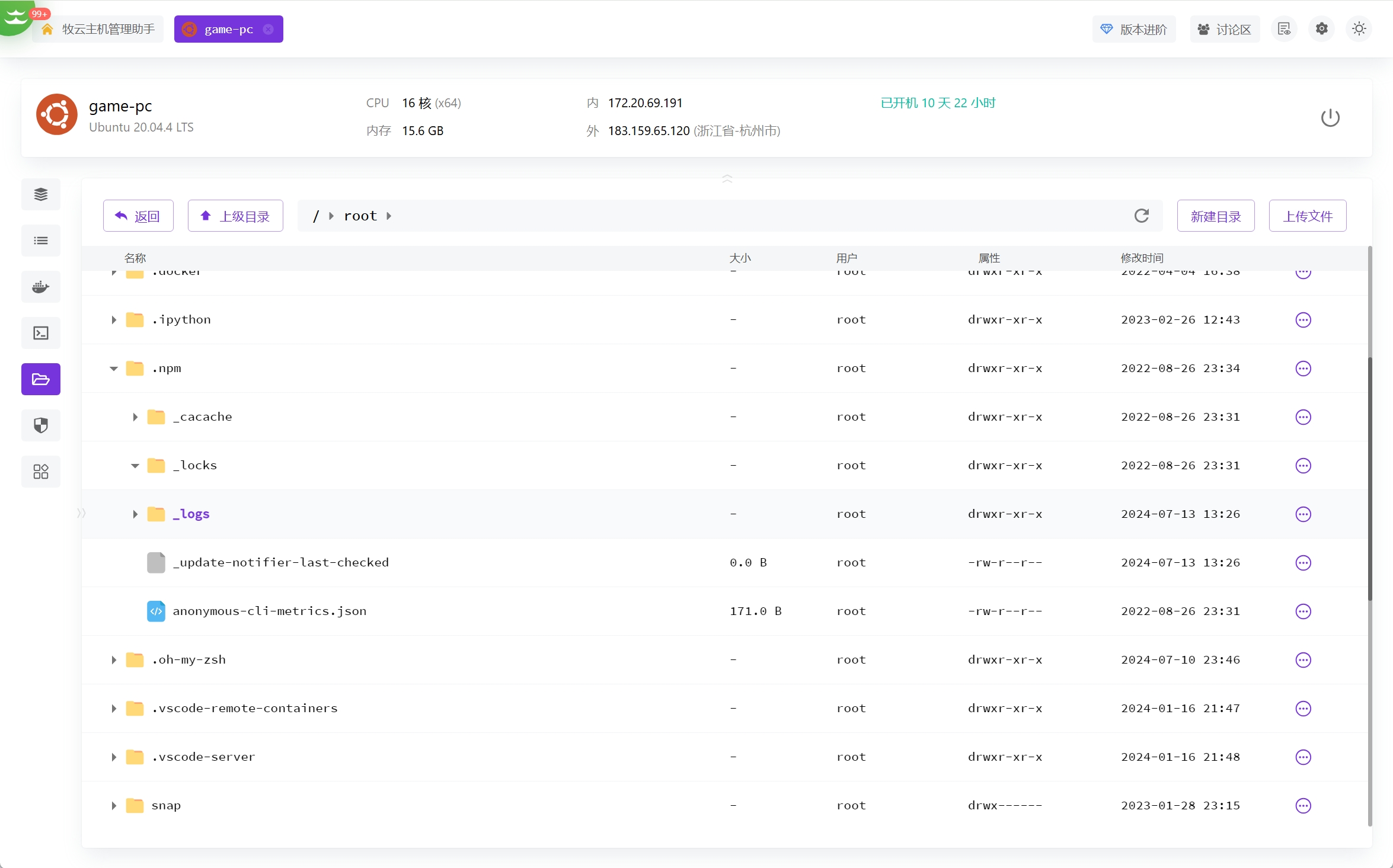Collapse the .npm folder
1393x868 pixels.
[114, 369]
